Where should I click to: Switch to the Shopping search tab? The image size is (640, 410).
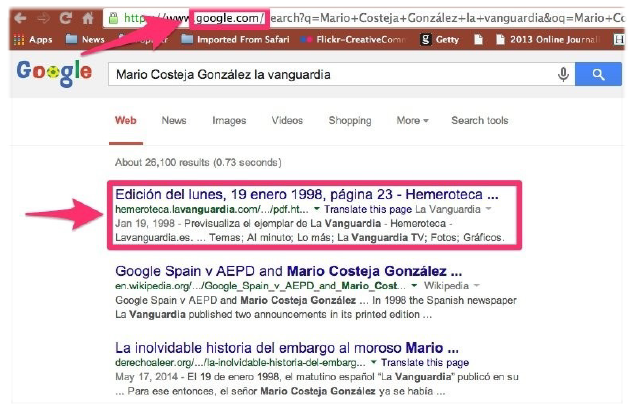pyautogui.click(x=350, y=121)
